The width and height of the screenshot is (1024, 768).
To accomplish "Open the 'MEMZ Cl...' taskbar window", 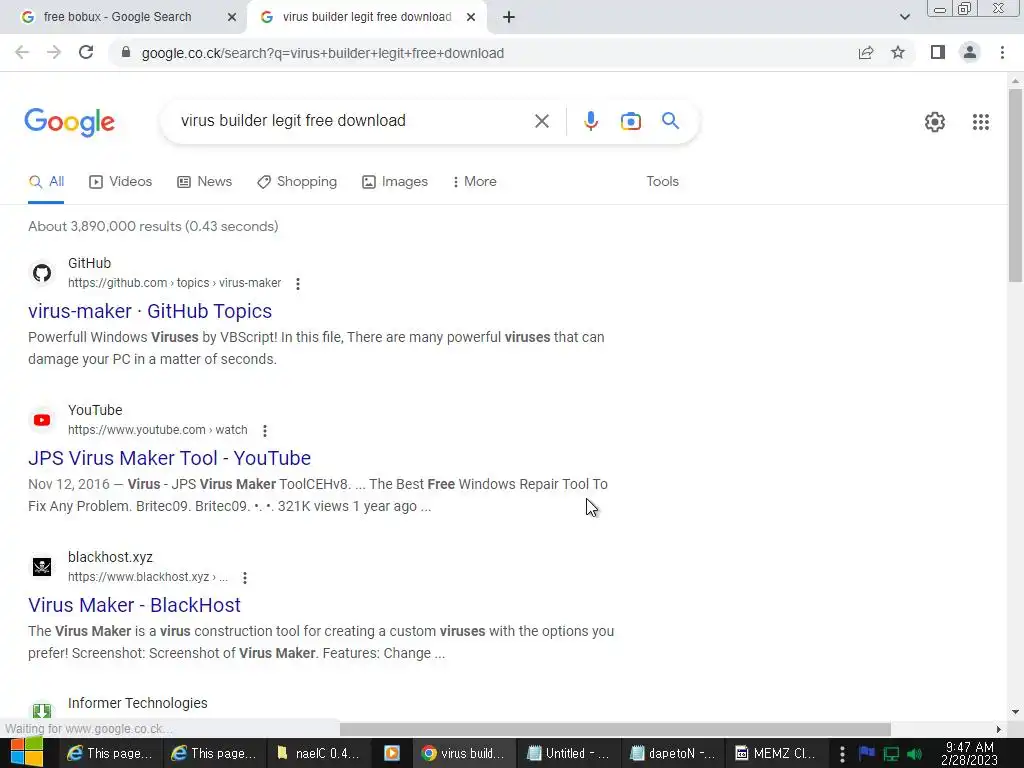I will pyautogui.click(x=776, y=753).
